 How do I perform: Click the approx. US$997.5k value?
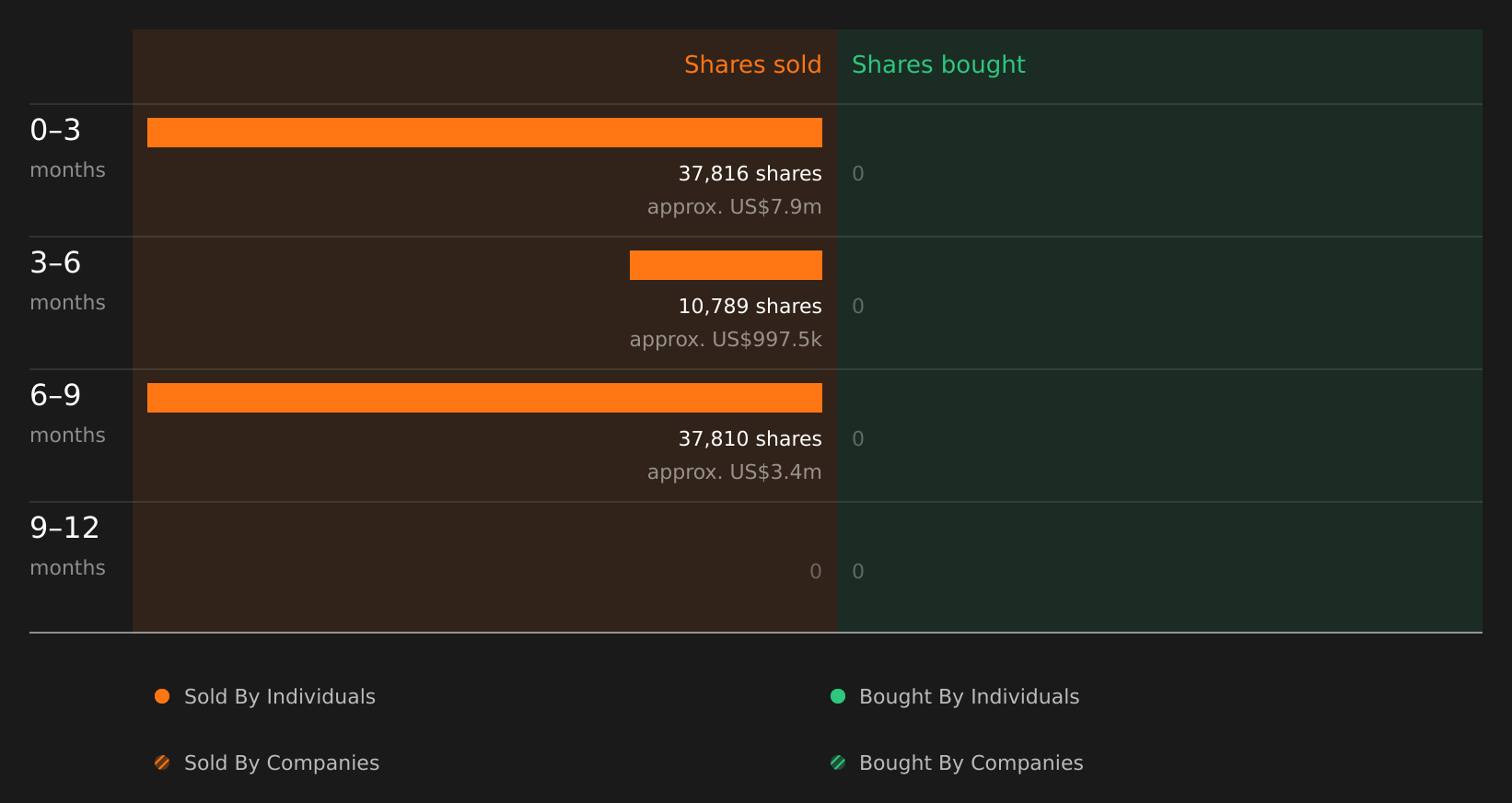pos(726,340)
